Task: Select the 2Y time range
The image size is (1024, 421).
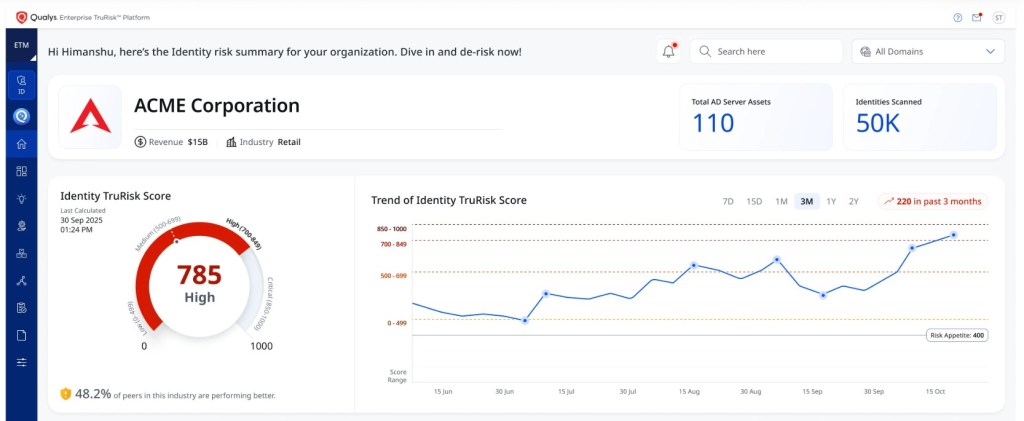Action: click(853, 201)
